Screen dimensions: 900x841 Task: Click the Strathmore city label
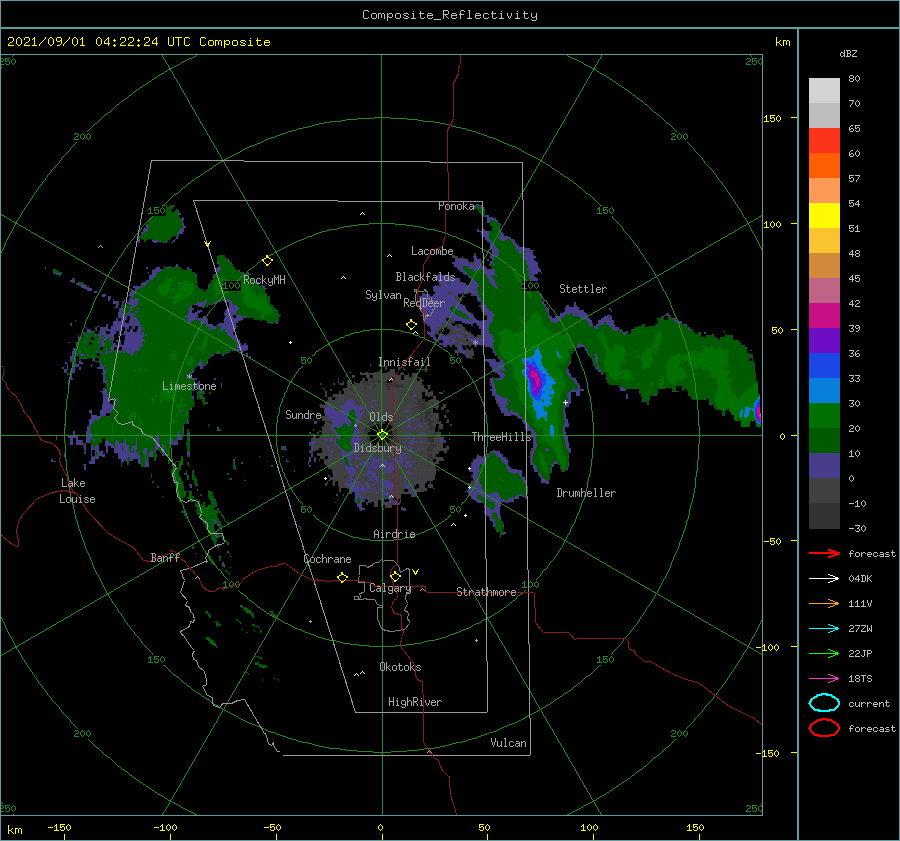coord(486,592)
